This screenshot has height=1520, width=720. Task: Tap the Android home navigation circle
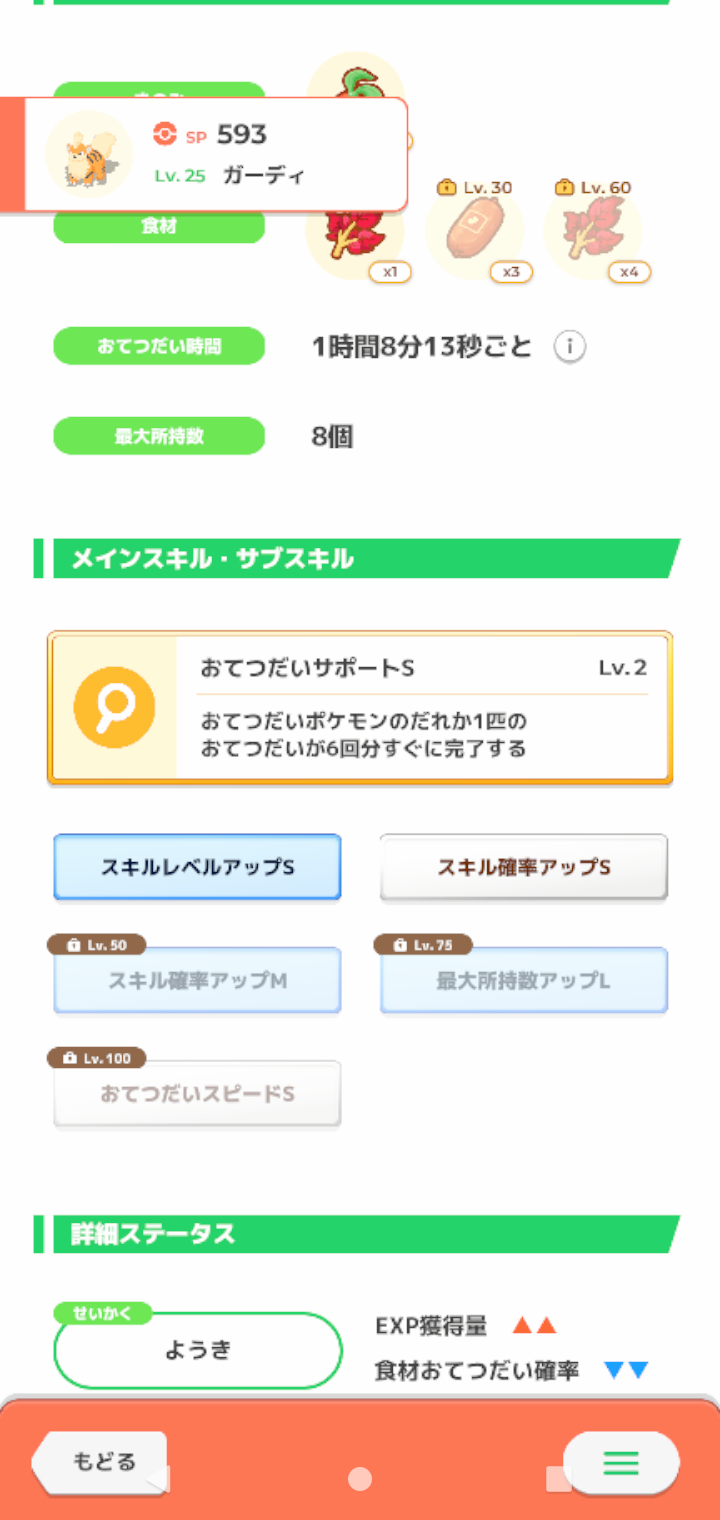click(360, 1478)
